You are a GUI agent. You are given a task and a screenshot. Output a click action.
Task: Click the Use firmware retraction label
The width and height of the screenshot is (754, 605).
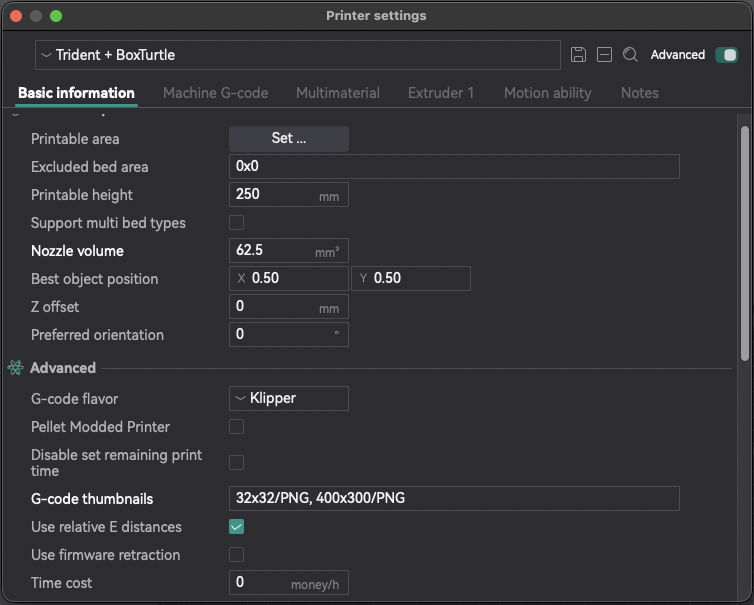point(105,555)
